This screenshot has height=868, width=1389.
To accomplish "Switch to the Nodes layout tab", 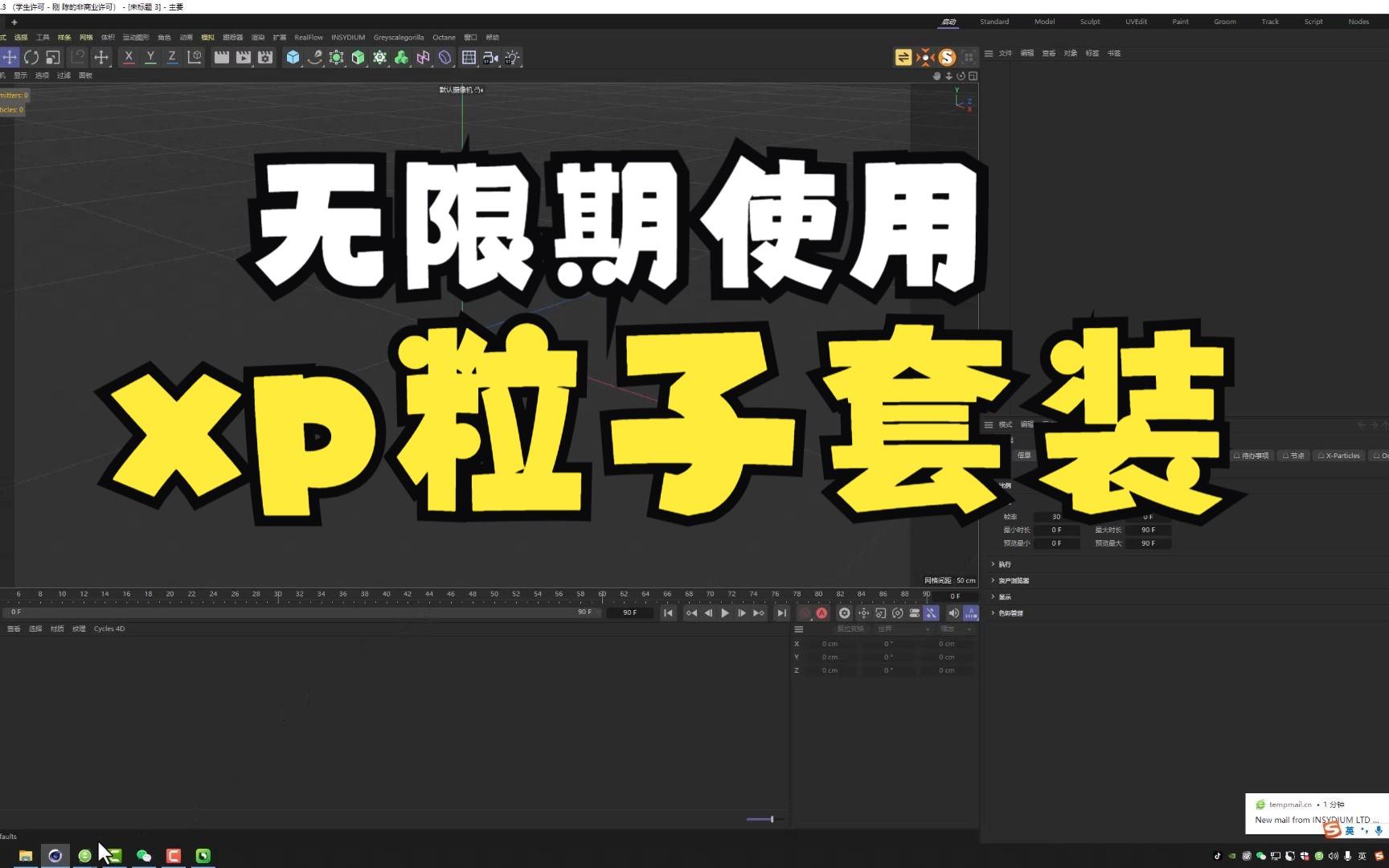I will pyautogui.click(x=1358, y=22).
